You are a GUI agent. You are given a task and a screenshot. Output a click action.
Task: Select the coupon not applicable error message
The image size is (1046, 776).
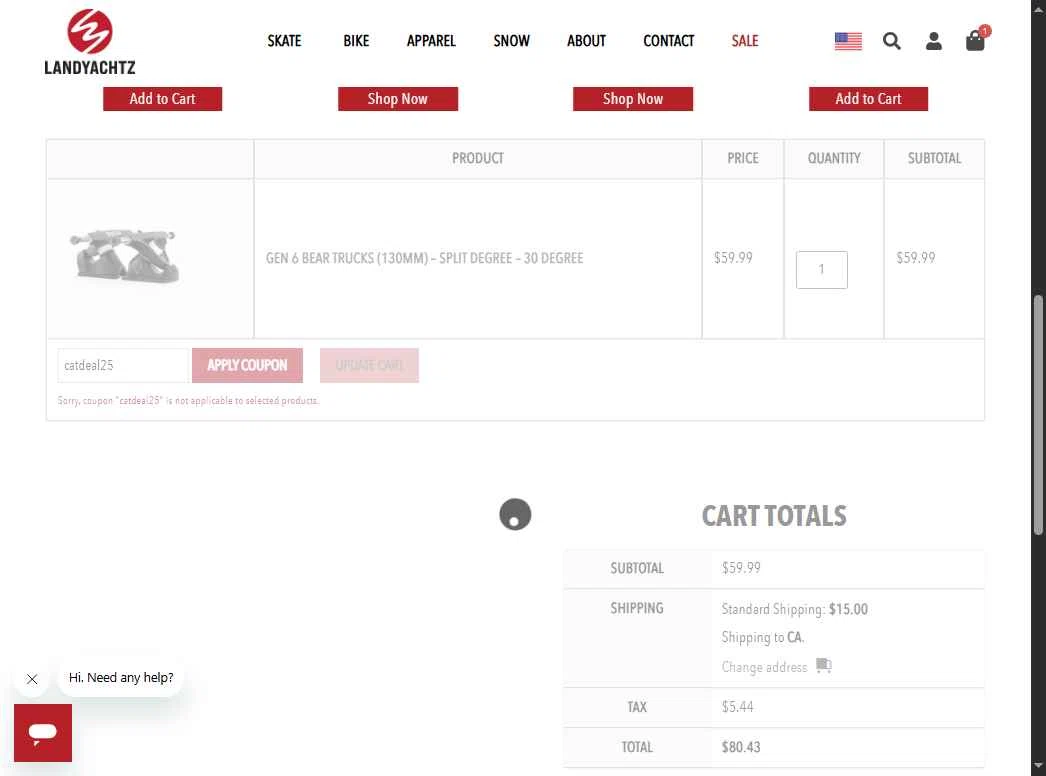188,400
